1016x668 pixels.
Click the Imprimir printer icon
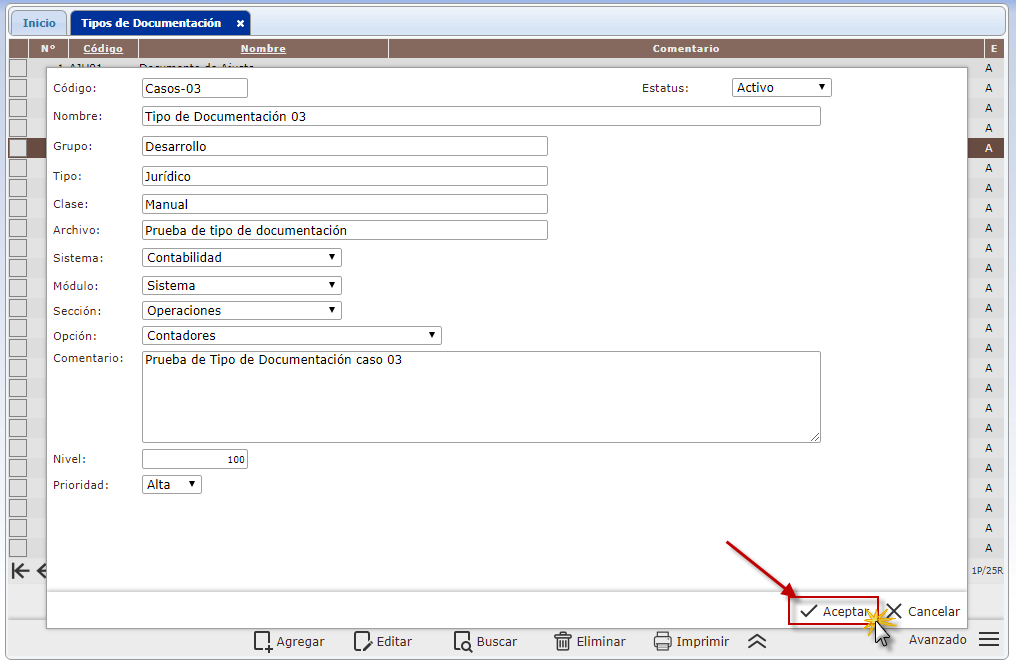tap(662, 641)
